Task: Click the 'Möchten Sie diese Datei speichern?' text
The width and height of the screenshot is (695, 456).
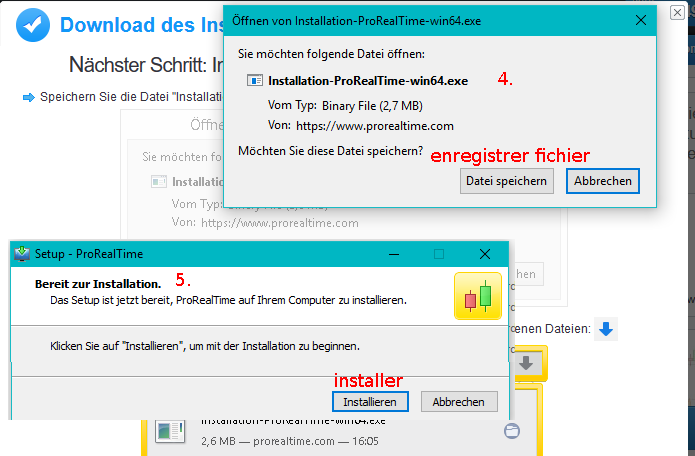Action: pyautogui.click(x=331, y=151)
